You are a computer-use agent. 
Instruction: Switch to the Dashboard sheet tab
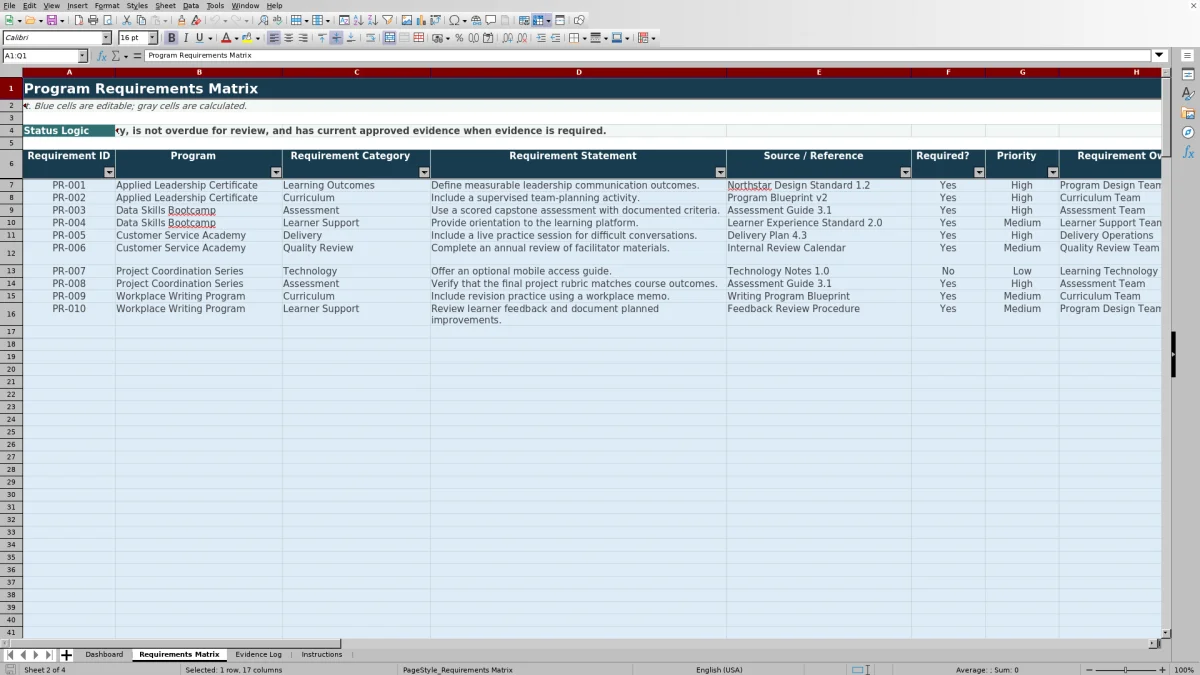tap(104, 655)
